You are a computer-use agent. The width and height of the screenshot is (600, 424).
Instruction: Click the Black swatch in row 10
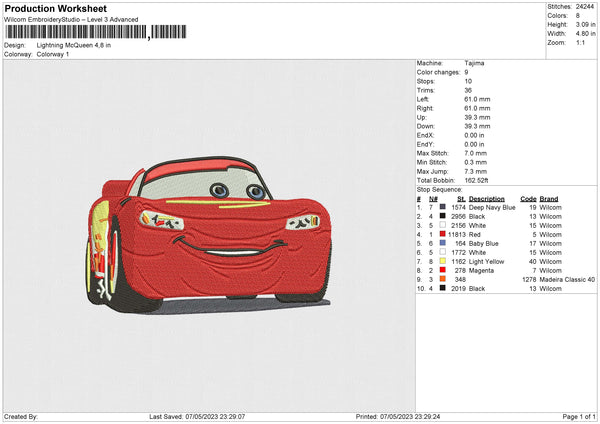pyautogui.click(x=442, y=288)
